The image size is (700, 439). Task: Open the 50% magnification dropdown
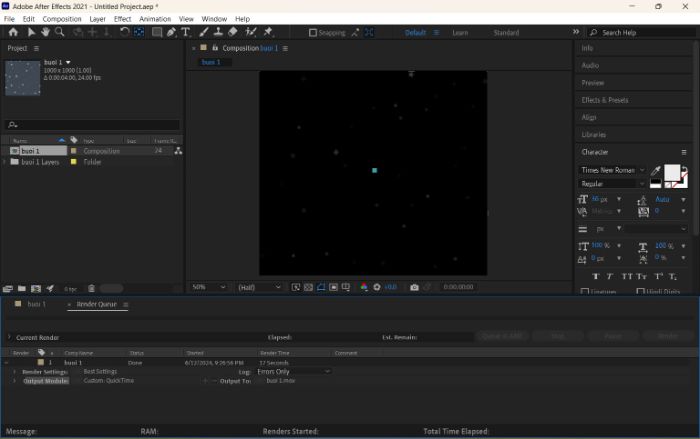208,287
